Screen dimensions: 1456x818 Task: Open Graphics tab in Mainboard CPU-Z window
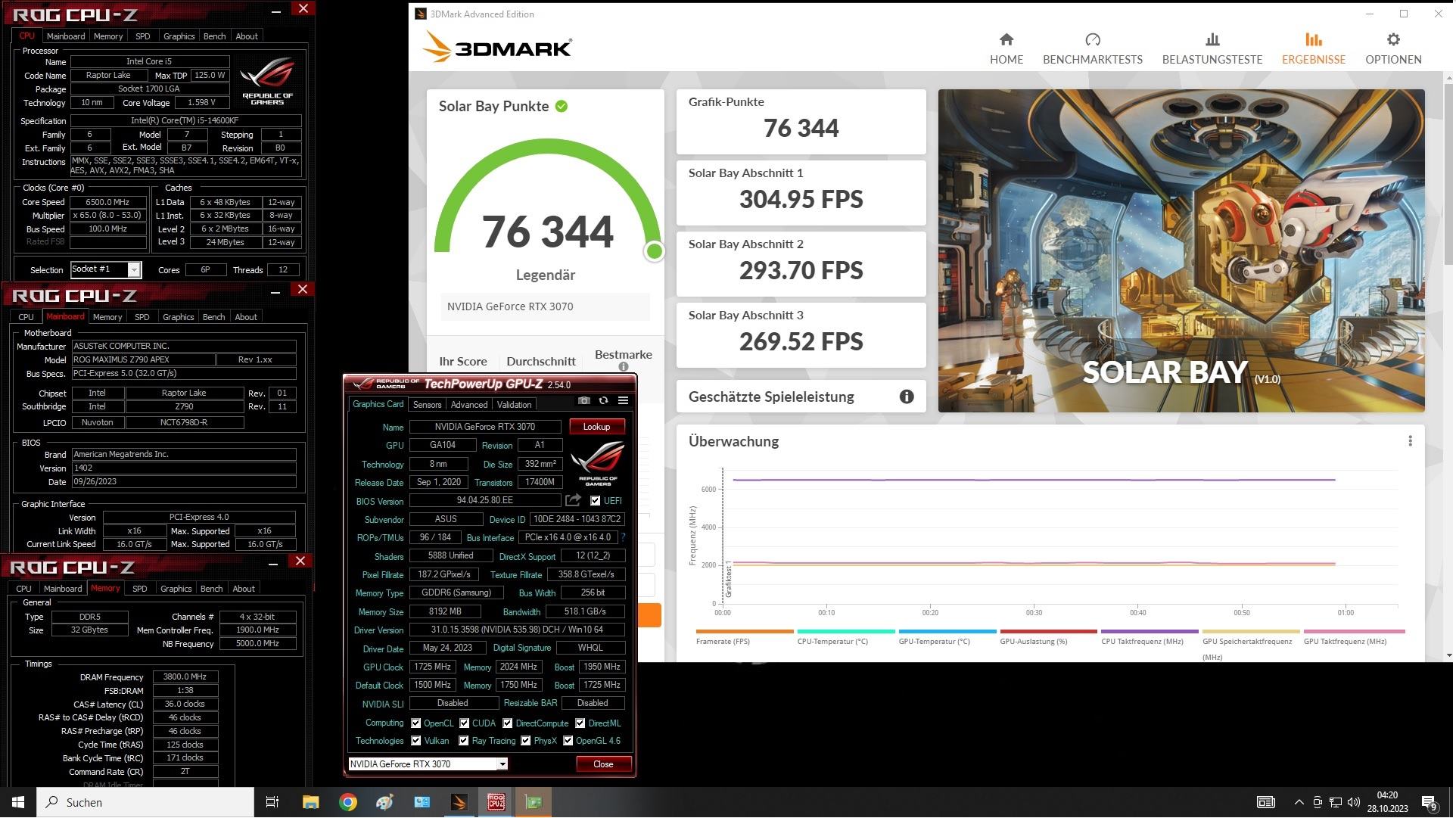[179, 318]
